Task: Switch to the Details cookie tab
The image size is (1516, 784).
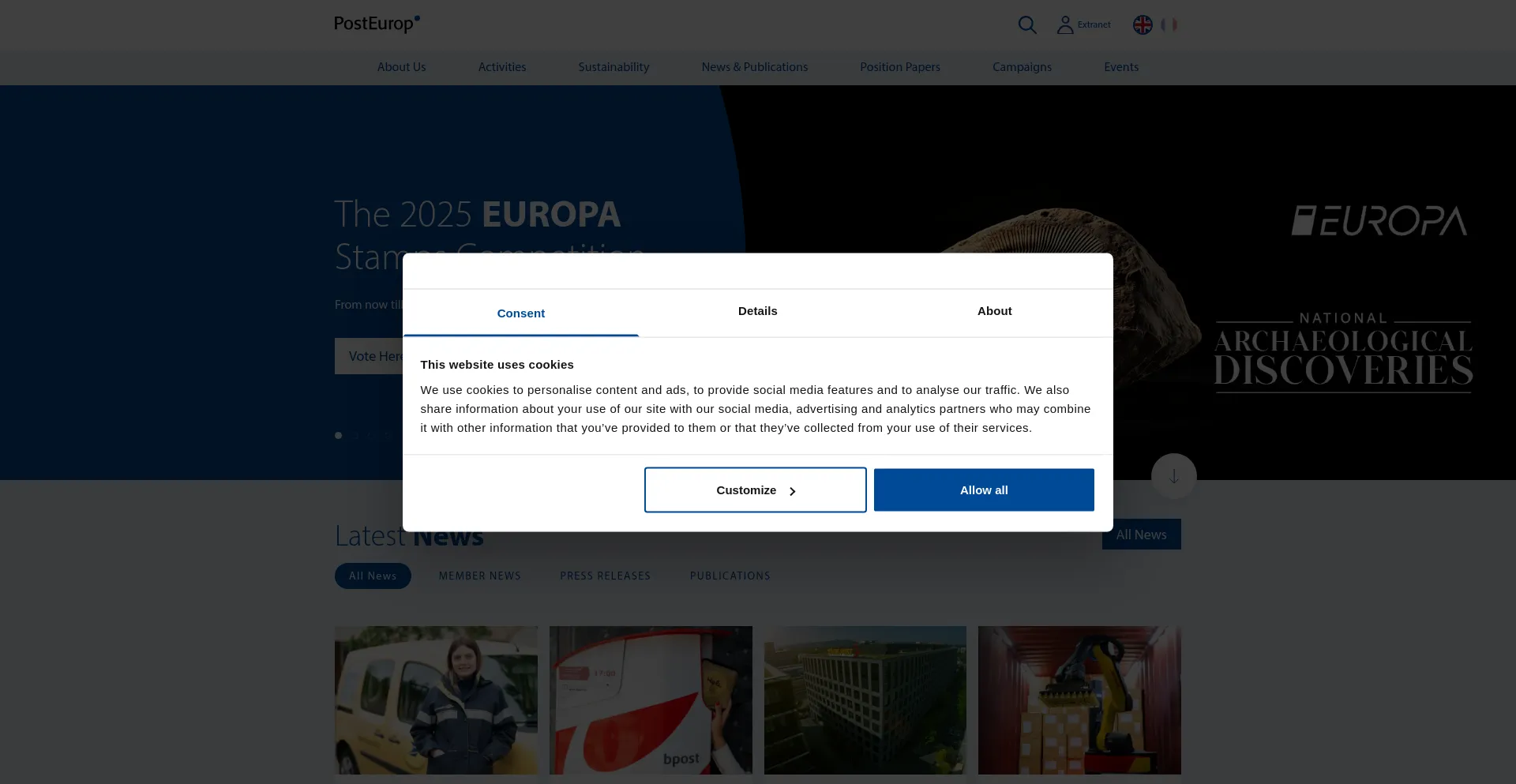Action: (757, 311)
